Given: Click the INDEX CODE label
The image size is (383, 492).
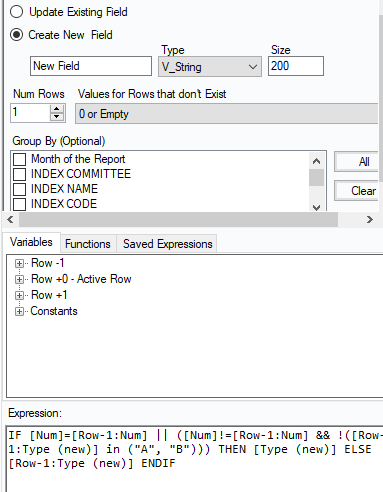Looking at the screenshot, I should point(64,204).
